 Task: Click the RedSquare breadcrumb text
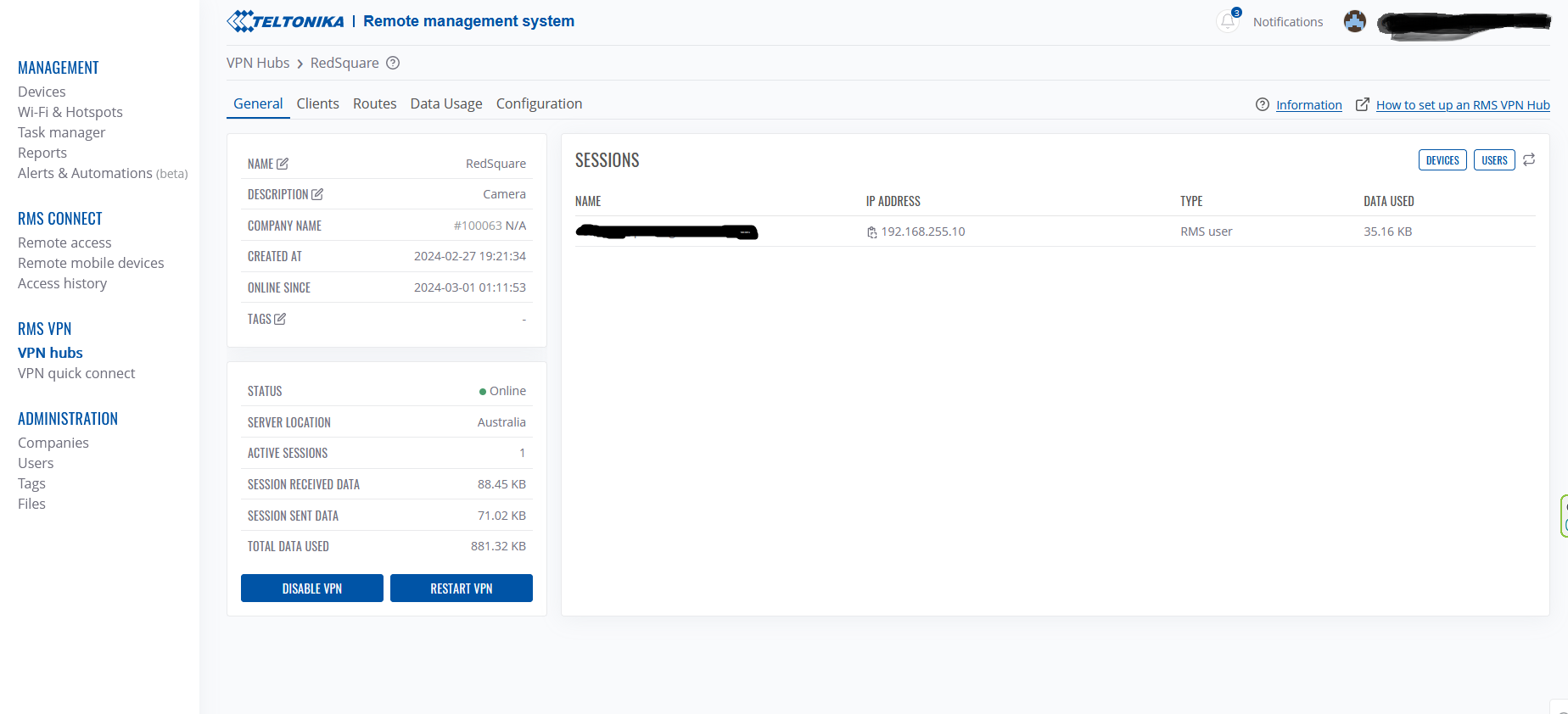[x=344, y=63]
